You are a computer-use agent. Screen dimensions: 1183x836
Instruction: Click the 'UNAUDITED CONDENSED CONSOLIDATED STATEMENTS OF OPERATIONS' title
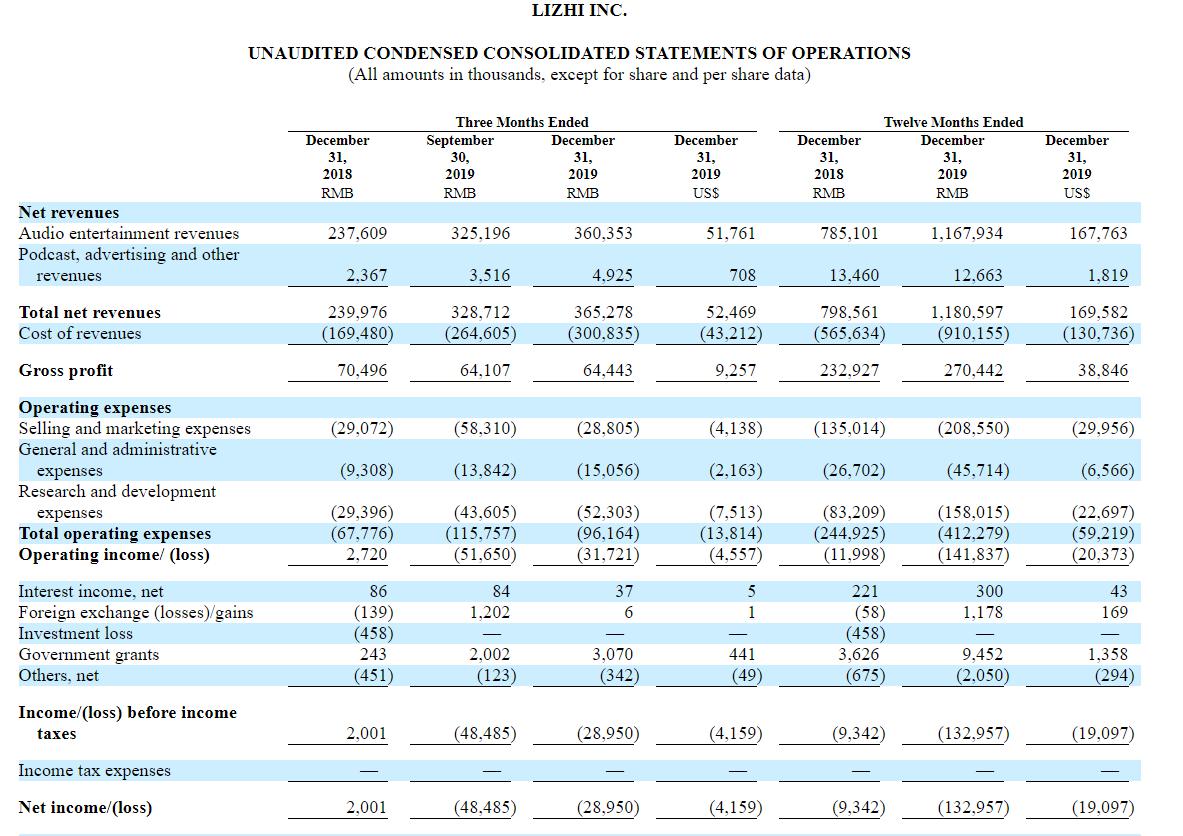coord(579,54)
